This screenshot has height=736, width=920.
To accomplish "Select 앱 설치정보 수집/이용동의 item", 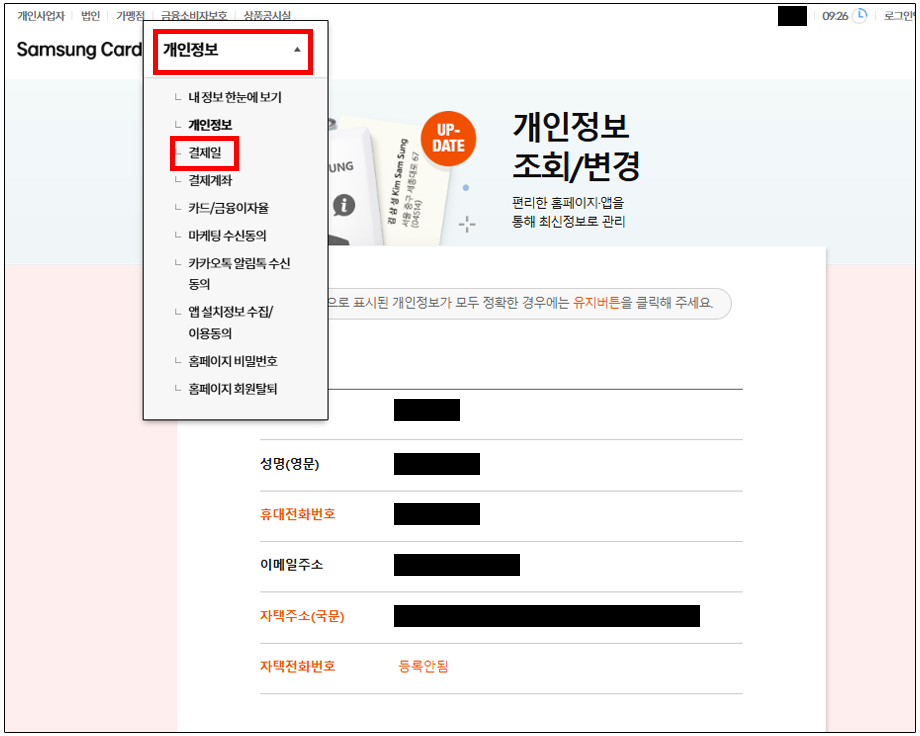I will [x=230, y=322].
